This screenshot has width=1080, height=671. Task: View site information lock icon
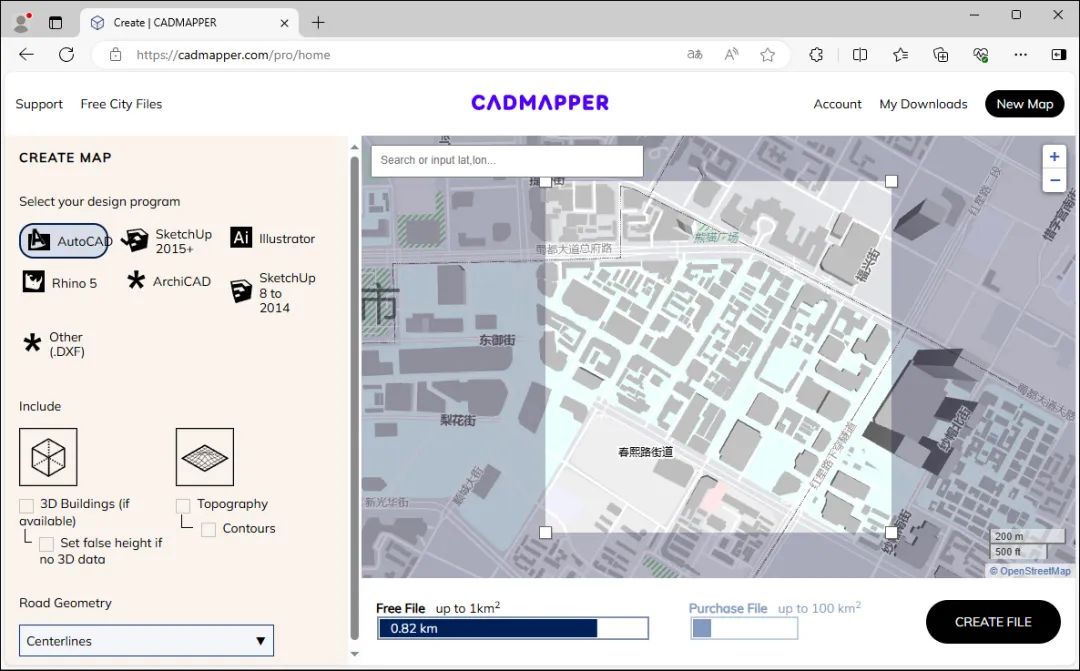[x=116, y=54]
